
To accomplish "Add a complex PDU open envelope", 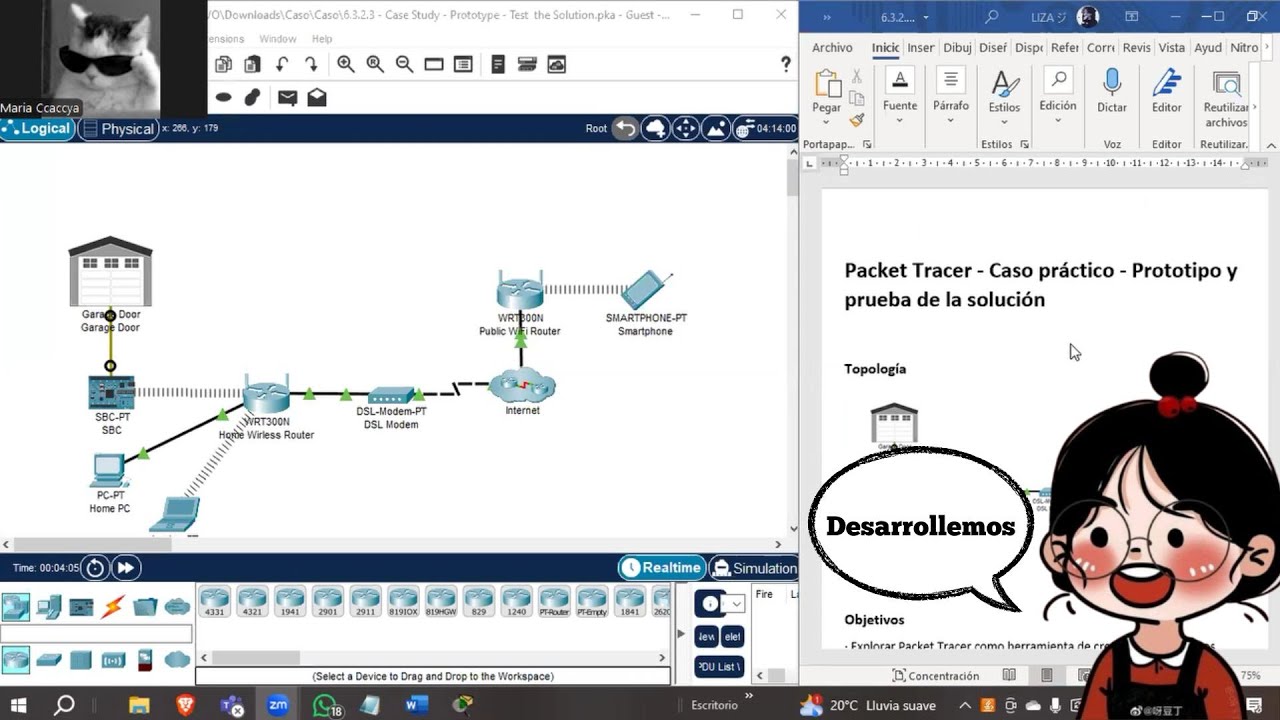I will tap(317, 97).
